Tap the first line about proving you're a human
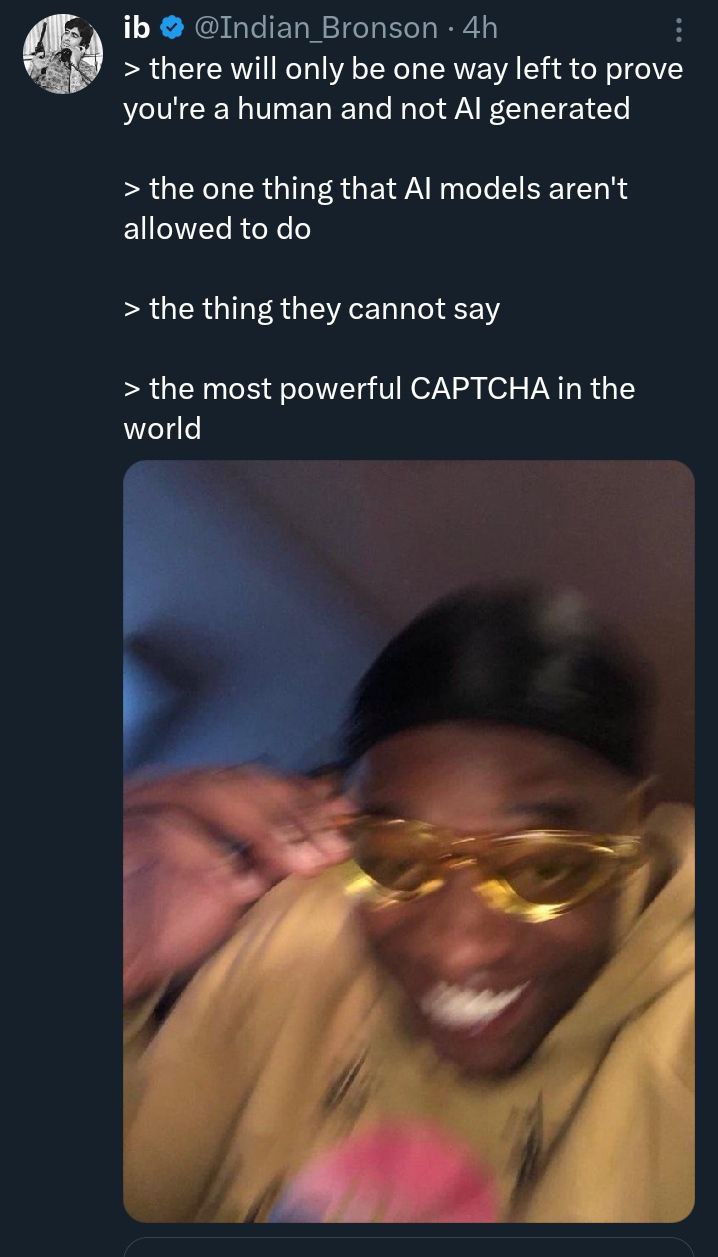 (403, 88)
